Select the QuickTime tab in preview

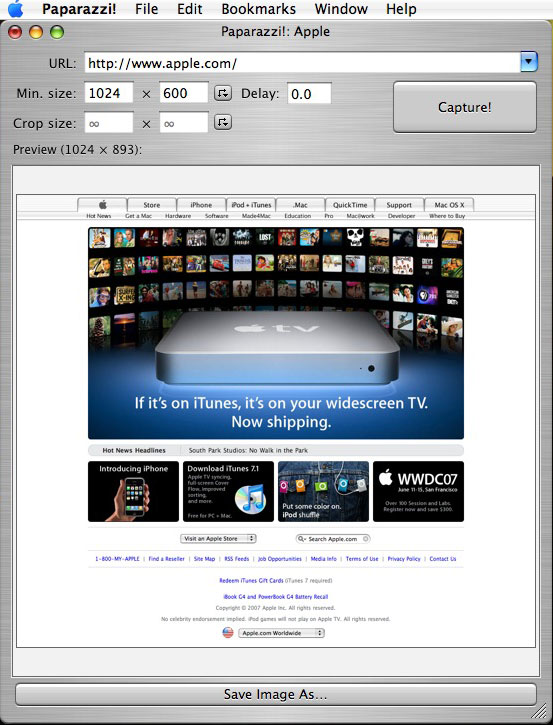350,205
